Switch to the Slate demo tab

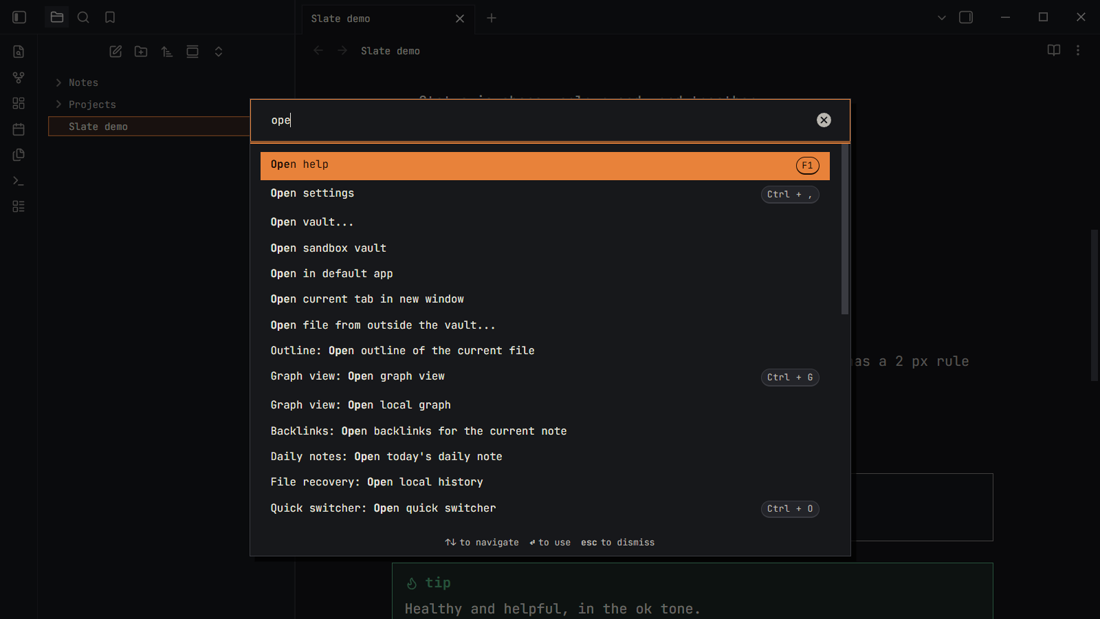[x=388, y=18]
